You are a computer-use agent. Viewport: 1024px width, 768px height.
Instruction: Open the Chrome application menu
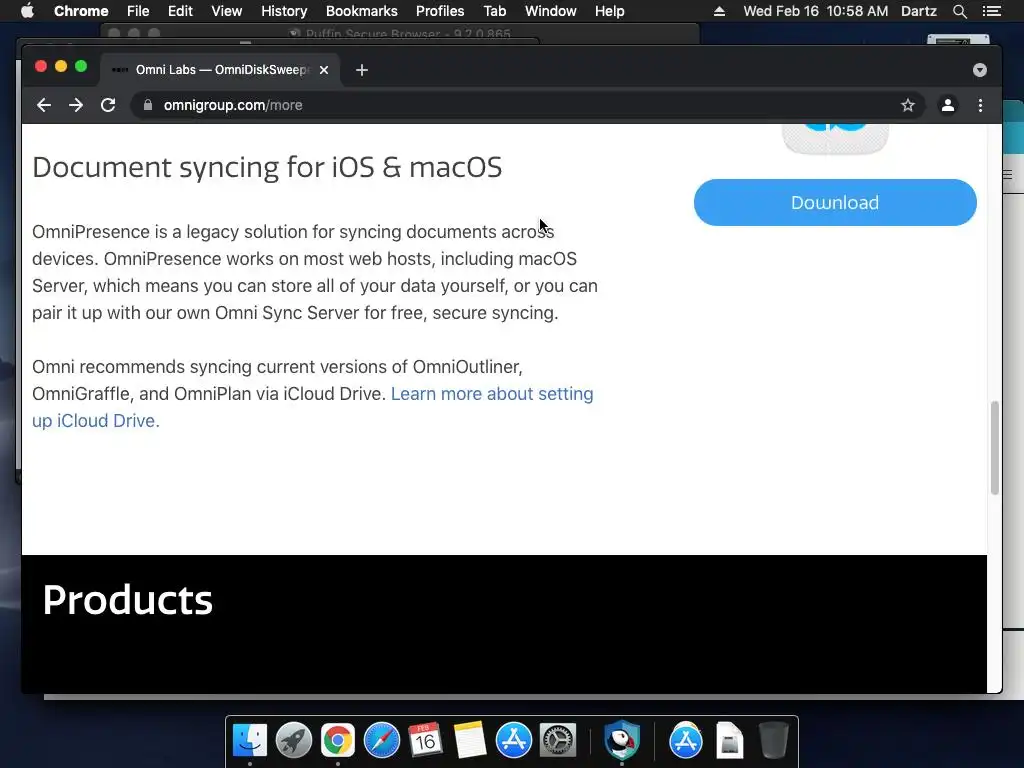(81, 11)
